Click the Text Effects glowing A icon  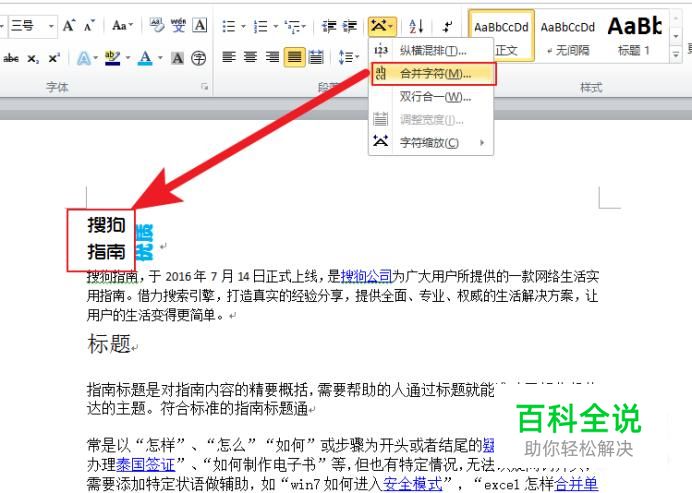(x=83, y=58)
